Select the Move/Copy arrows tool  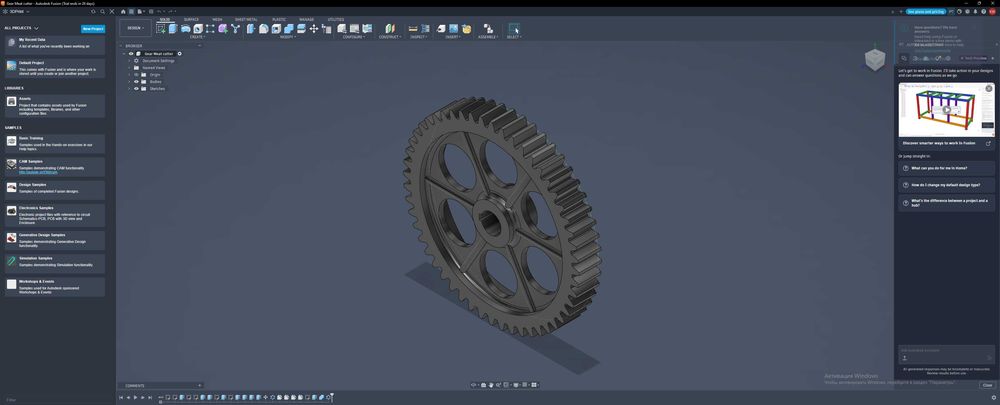click(x=314, y=29)
